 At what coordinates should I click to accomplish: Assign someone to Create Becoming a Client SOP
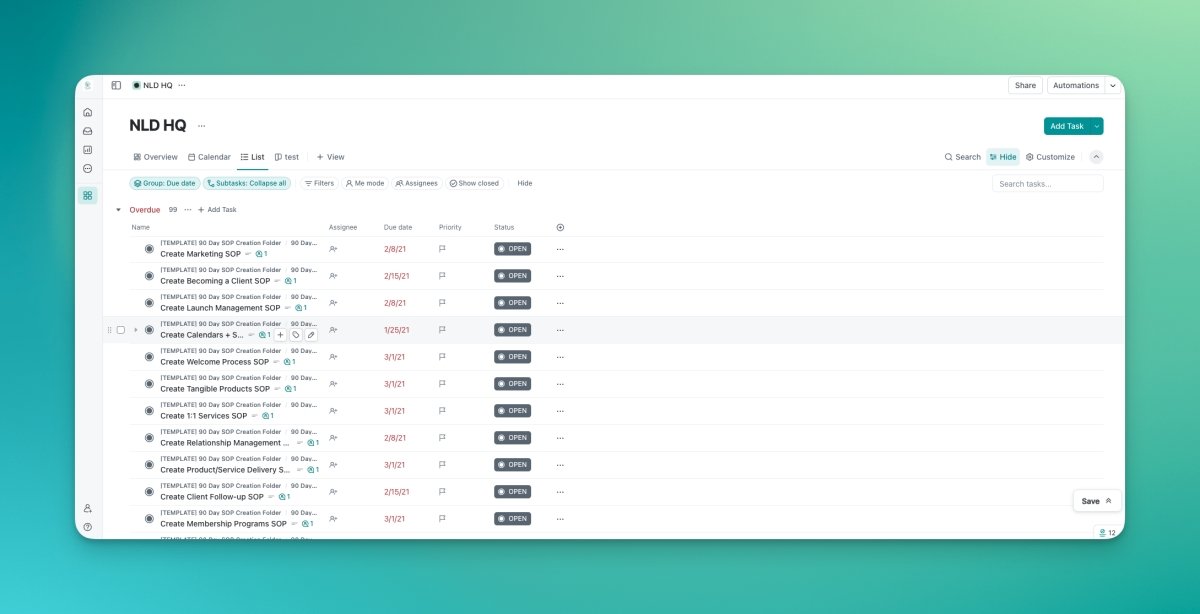[x=335, y=275]
